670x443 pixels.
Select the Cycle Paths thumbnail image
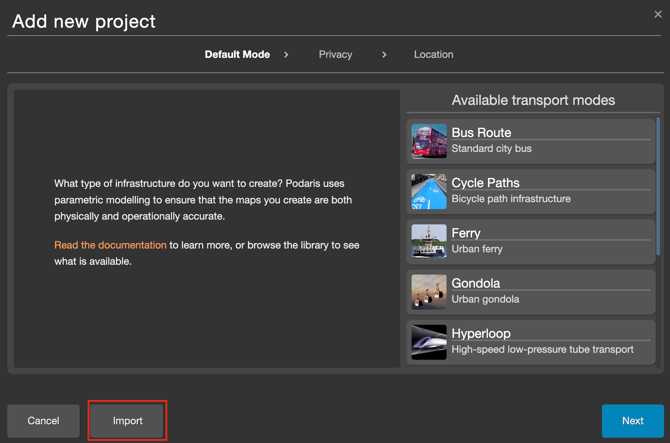pyautogui.click(x=429, y=191)
